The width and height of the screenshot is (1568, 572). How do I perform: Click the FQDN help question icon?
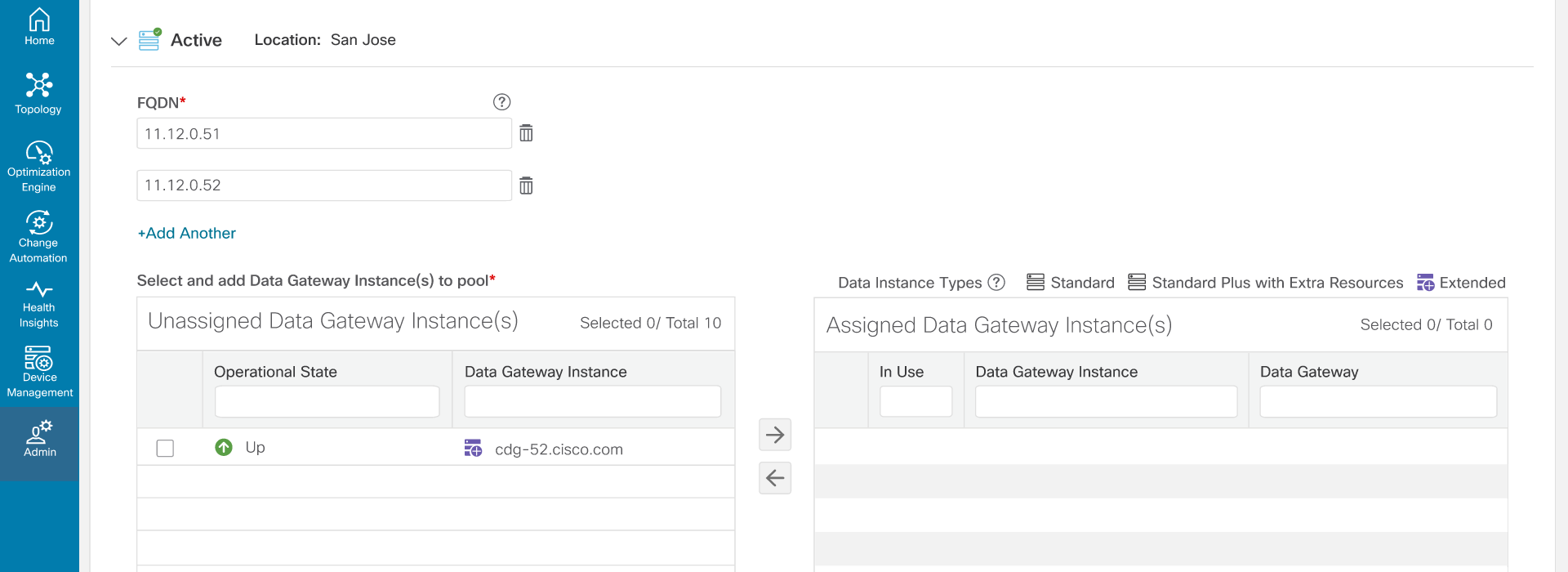click(x=501, y=102)
